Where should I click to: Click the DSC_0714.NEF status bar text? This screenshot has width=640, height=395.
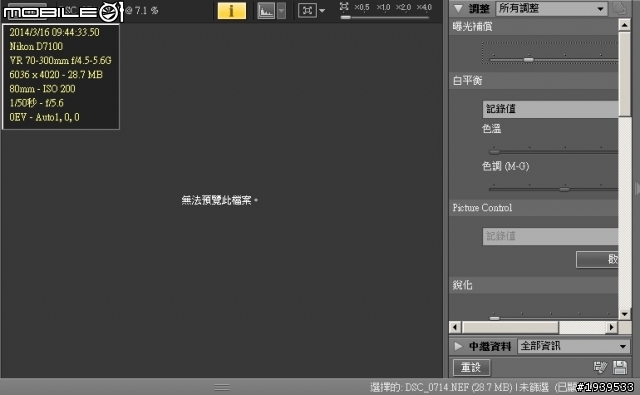tap(436, 387)
